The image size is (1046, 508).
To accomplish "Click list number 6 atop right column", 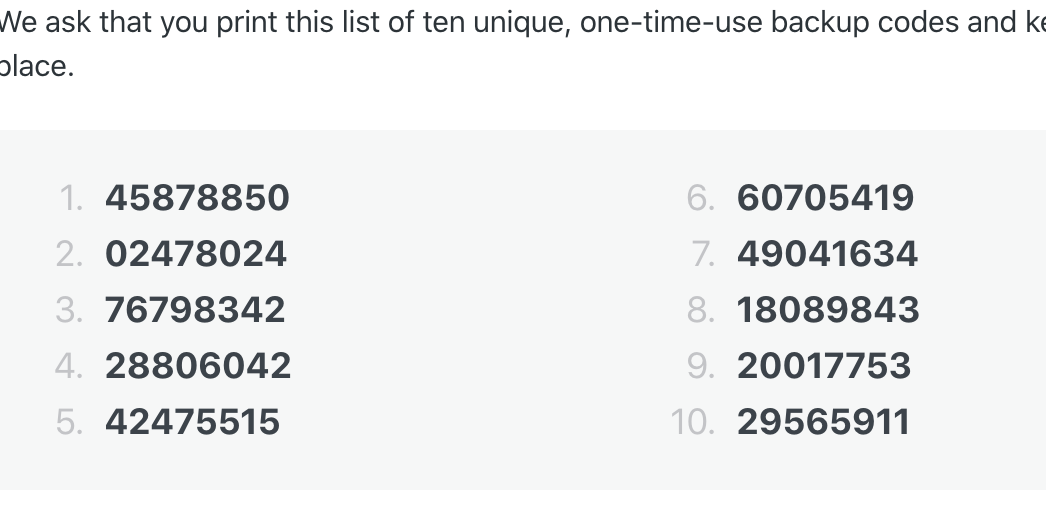I will pyautogui.click(x=700, y=198).
